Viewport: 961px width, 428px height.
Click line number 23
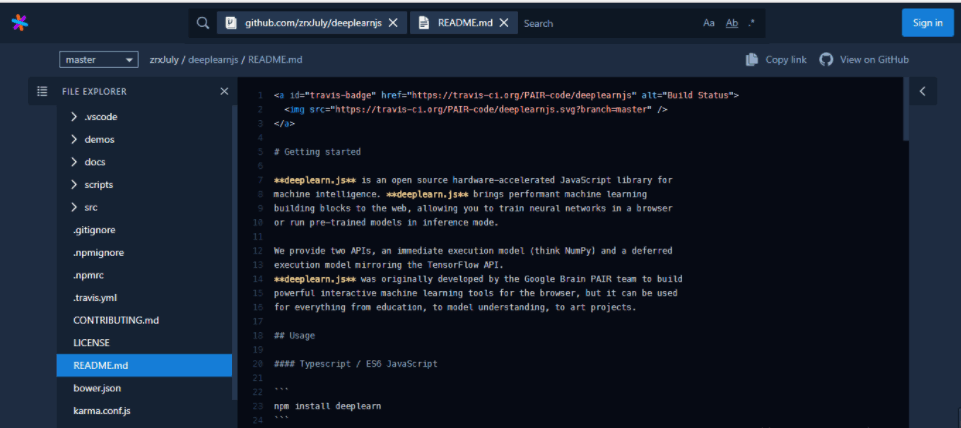[258, 406]
